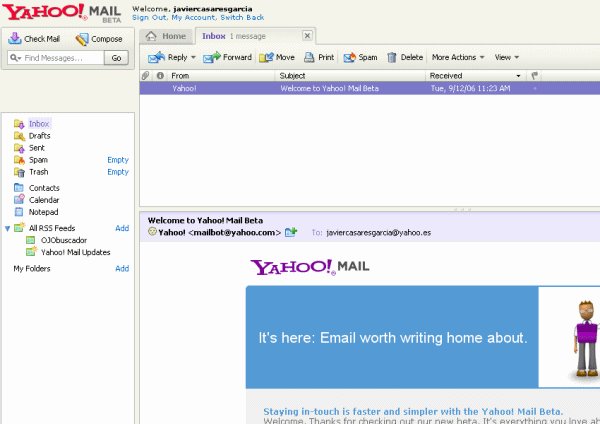Click the Spam folder icon in sidebar
The height and width of the screenshot is (424, 600).
19,160
